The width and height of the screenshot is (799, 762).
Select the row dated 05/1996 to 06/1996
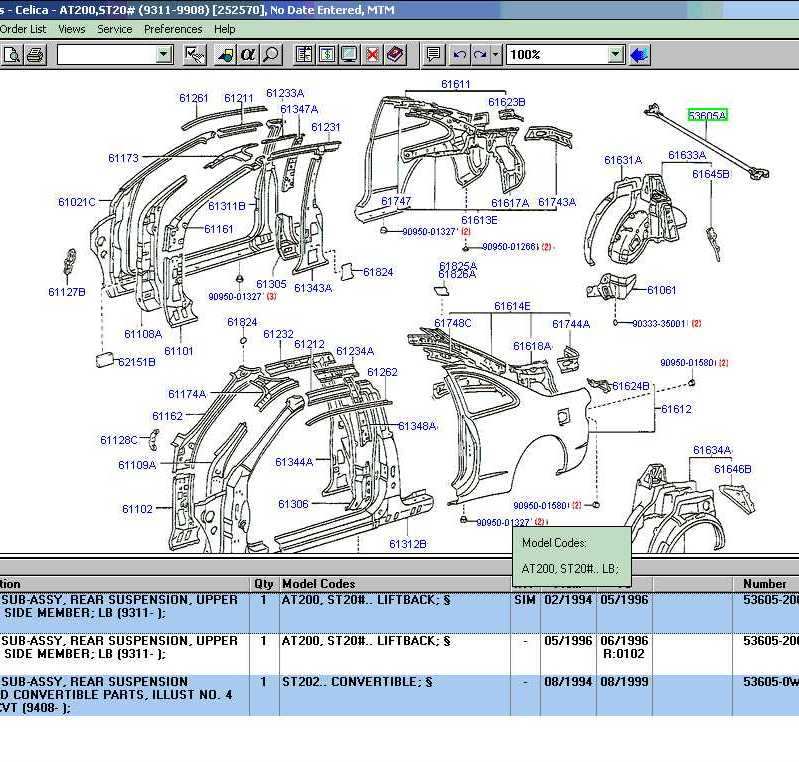click(x=400, y=654)
